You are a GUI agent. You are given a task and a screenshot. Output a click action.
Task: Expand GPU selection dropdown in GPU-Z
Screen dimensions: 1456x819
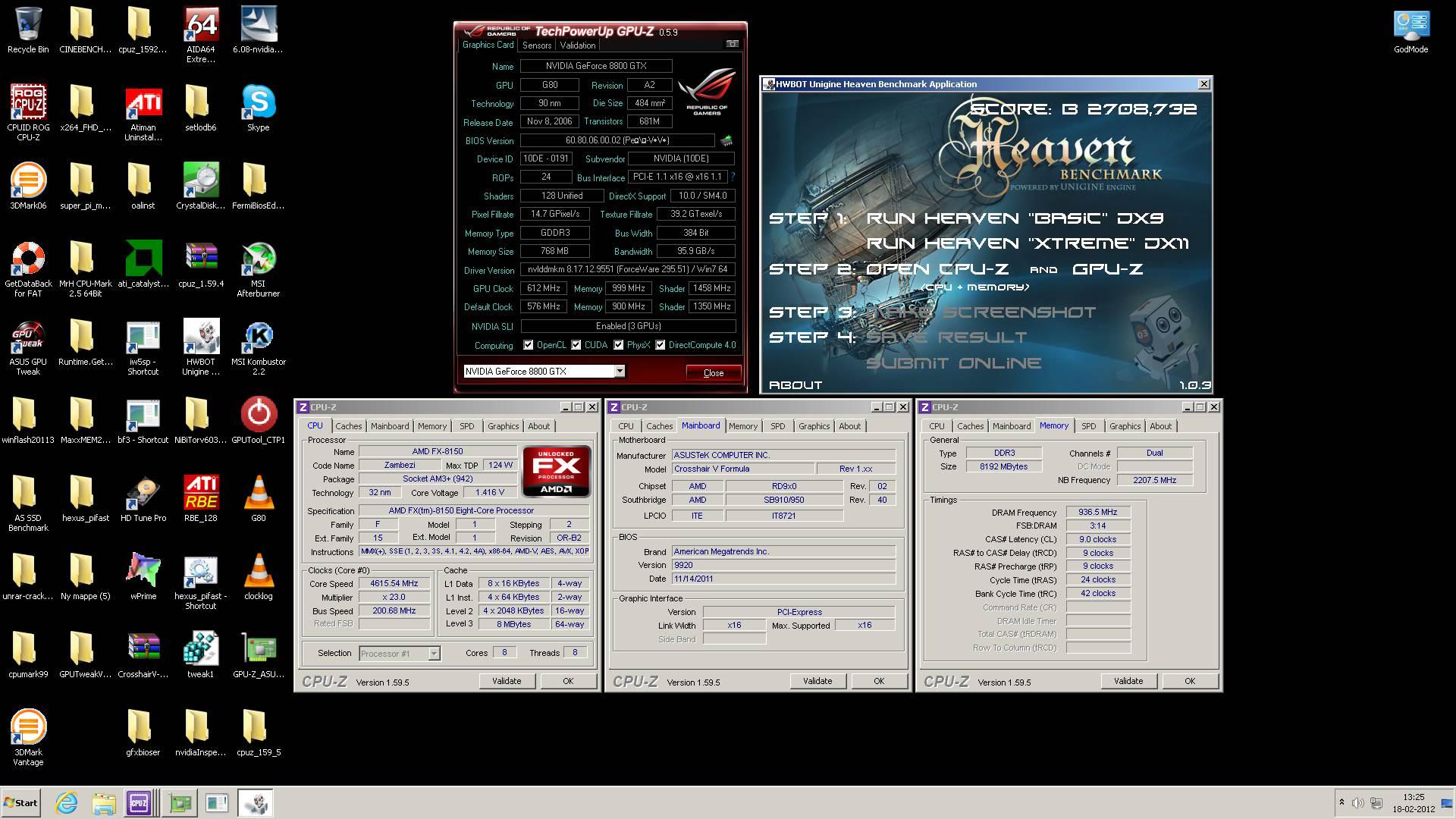point(620,371)
